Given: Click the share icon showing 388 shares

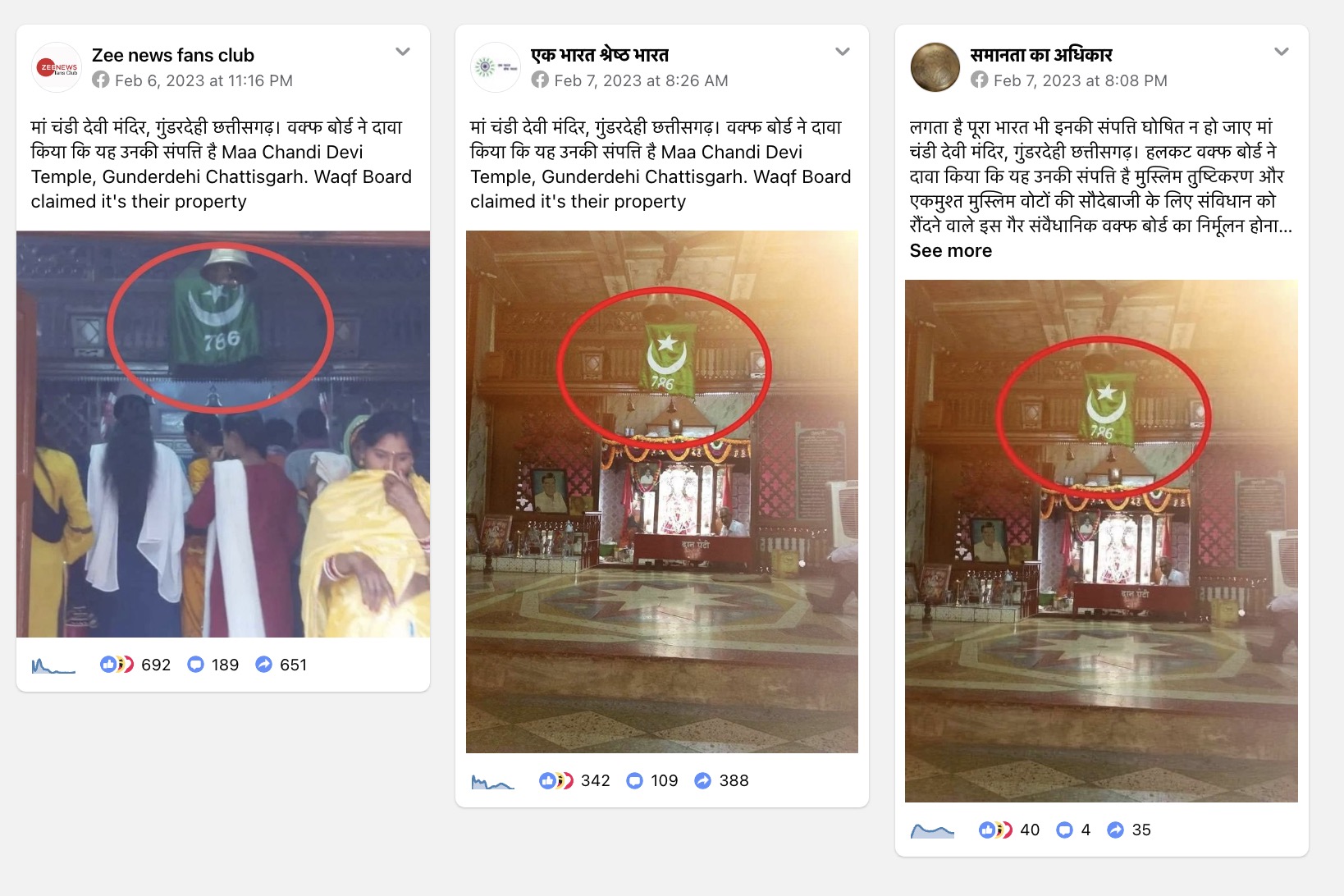Looking at the screenshot, I should click(702, 780).
